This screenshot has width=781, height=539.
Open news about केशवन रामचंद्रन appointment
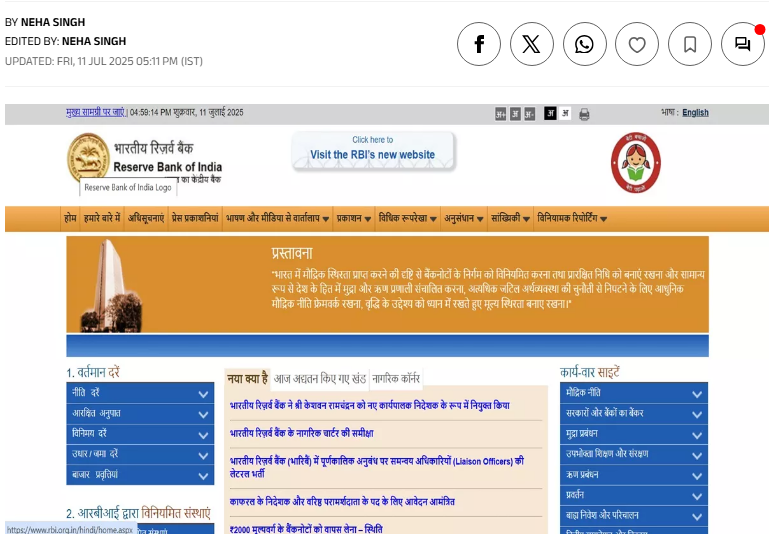[370, 405]
